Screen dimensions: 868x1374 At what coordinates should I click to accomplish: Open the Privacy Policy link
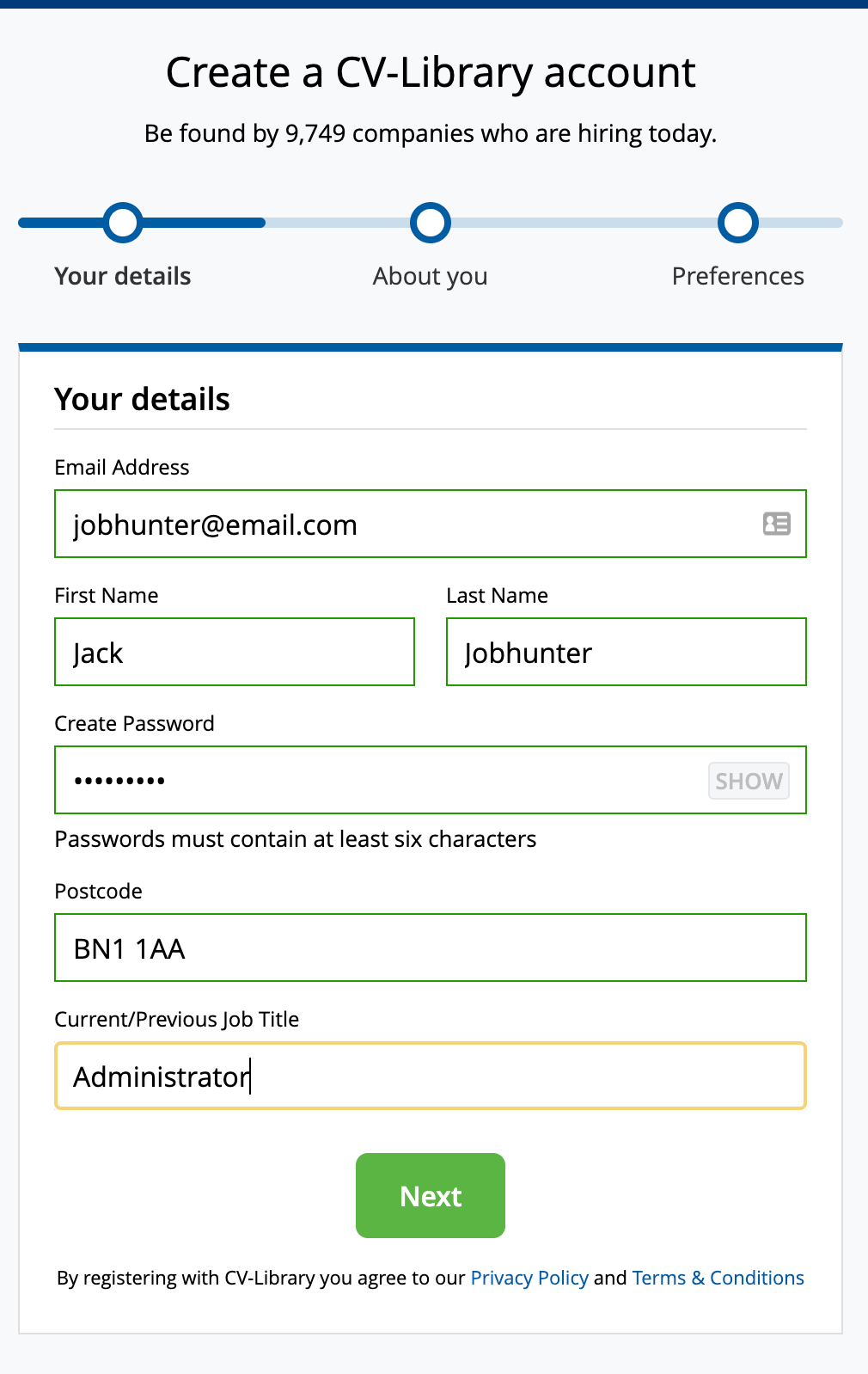click(x=529, y=1278)
